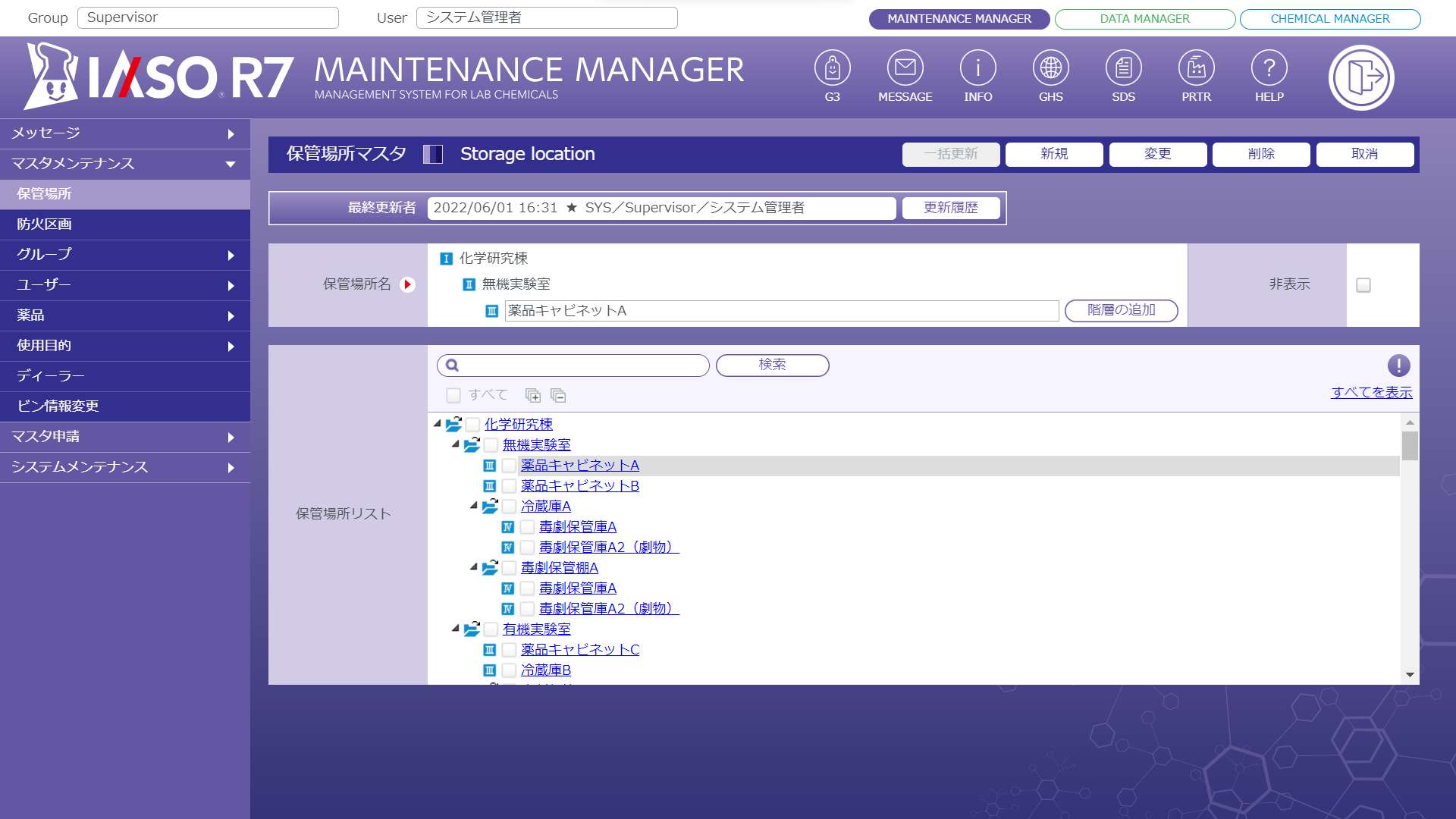
Task: Click the expand-all tree icon
Action: [x=533, y=395]
